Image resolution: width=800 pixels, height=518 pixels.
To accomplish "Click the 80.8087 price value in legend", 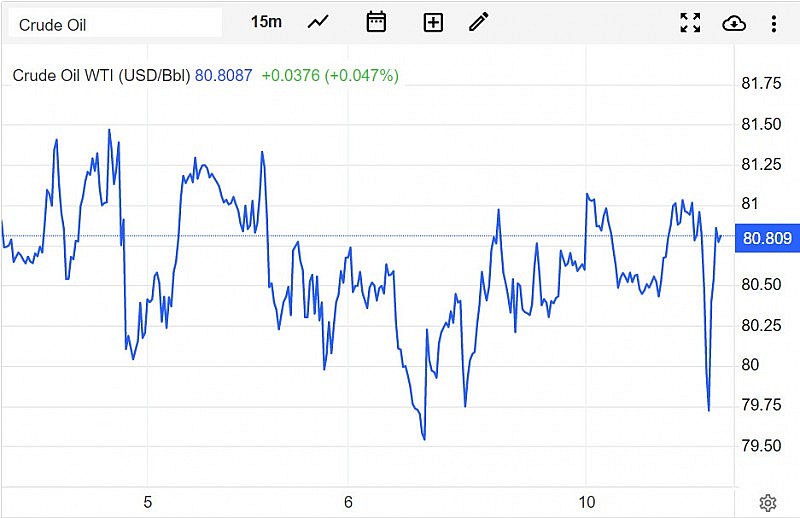I will click(x=224, y=75).
